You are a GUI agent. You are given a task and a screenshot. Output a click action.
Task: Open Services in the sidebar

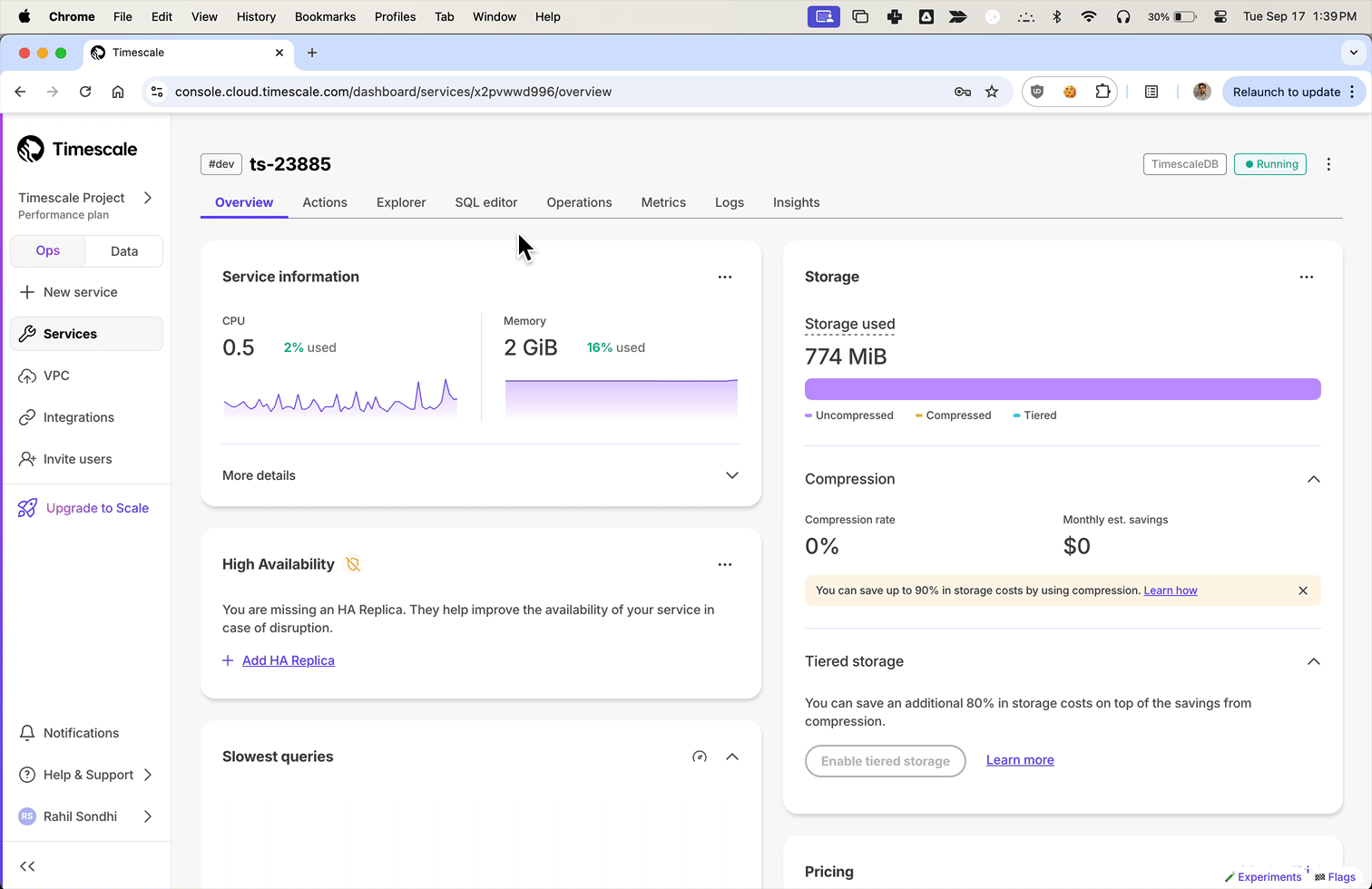(87, 334)
